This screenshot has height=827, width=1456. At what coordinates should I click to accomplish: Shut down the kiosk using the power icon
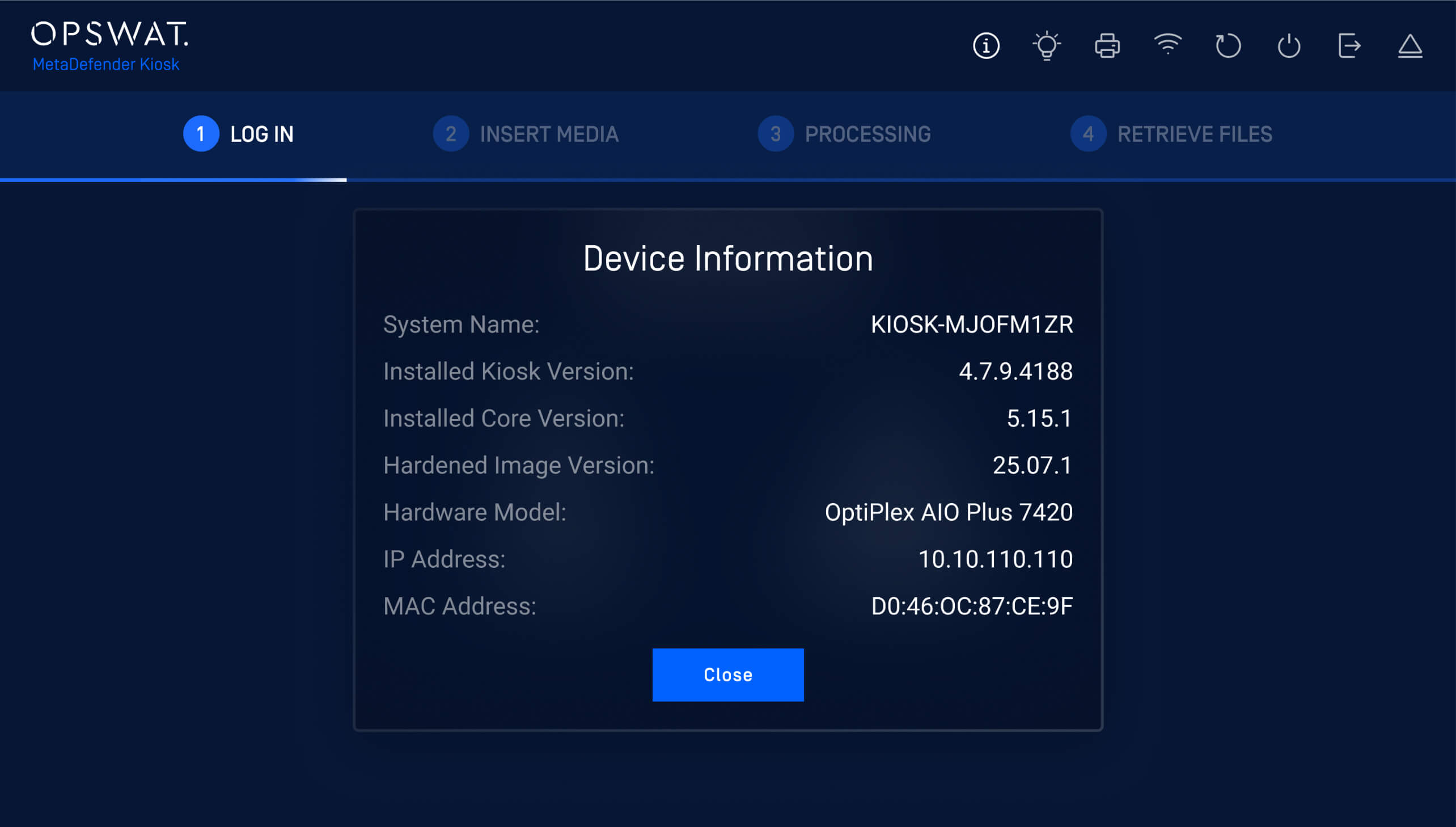(x=1289, y=46)
